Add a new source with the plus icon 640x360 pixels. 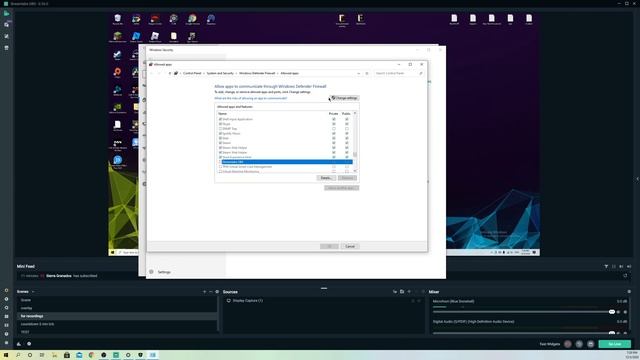click(x=409, y=291)
